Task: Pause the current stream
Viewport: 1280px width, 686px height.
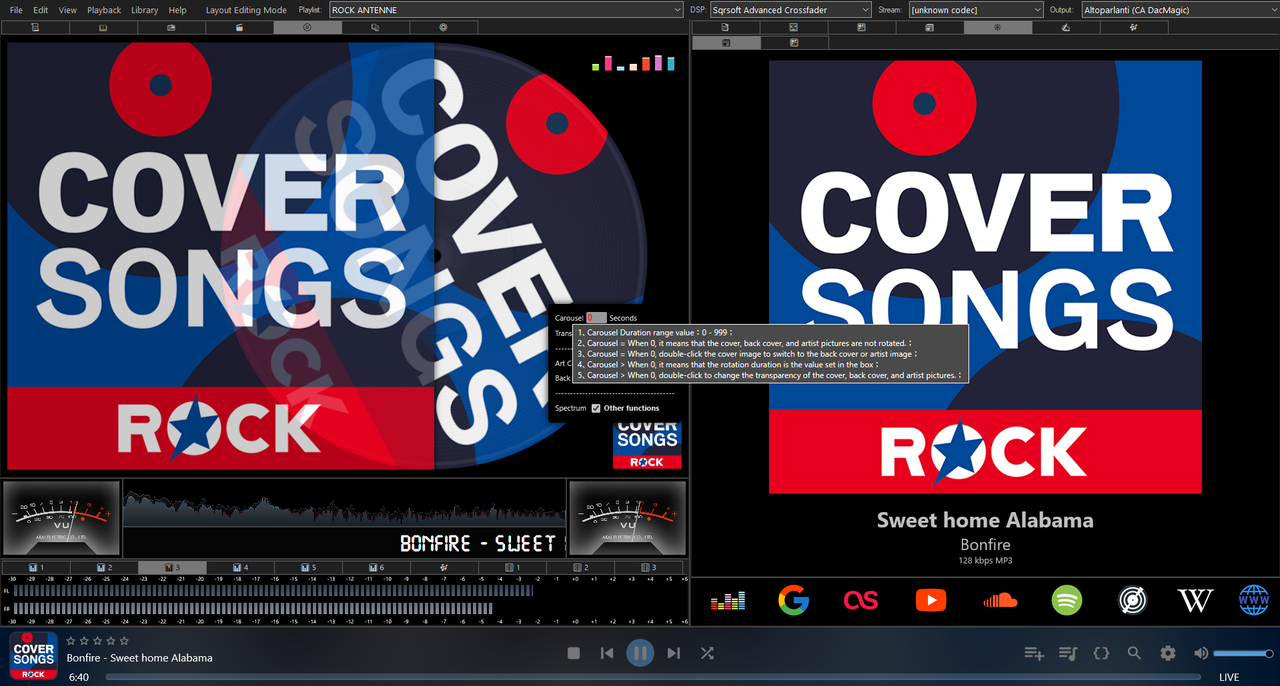Action: (x=640, y=653)
